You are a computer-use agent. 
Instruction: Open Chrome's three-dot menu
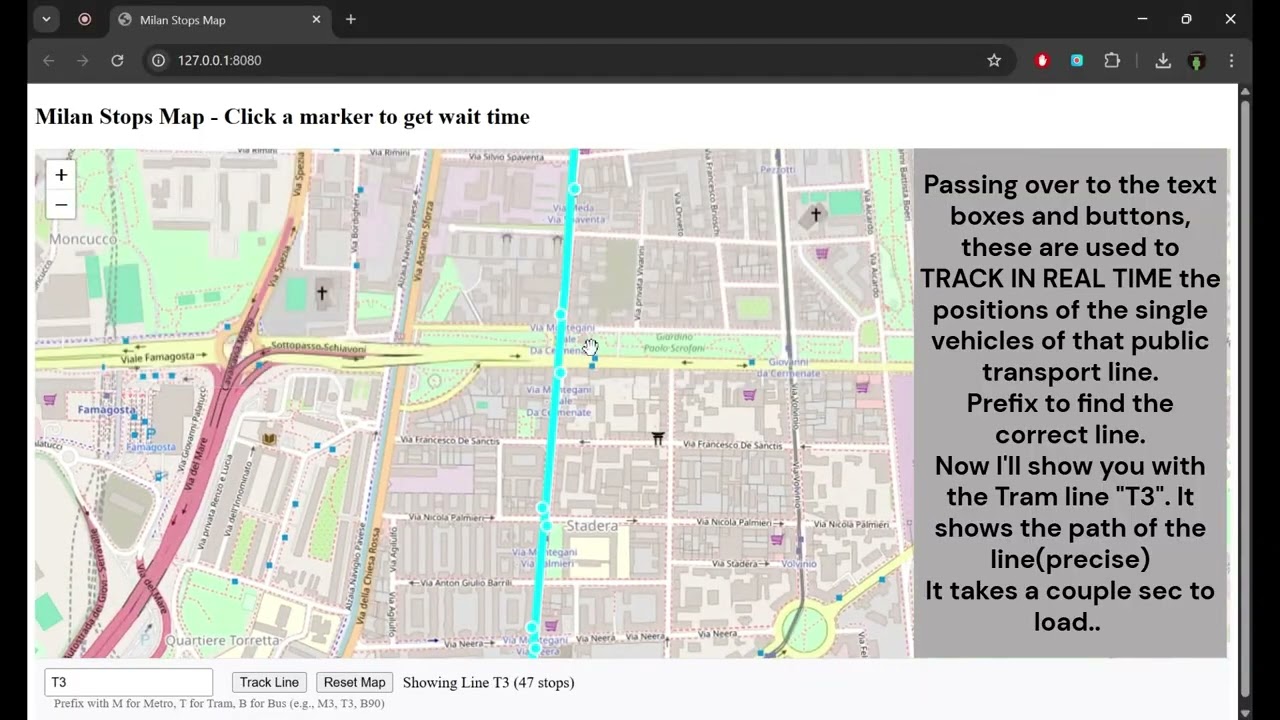1231,60
